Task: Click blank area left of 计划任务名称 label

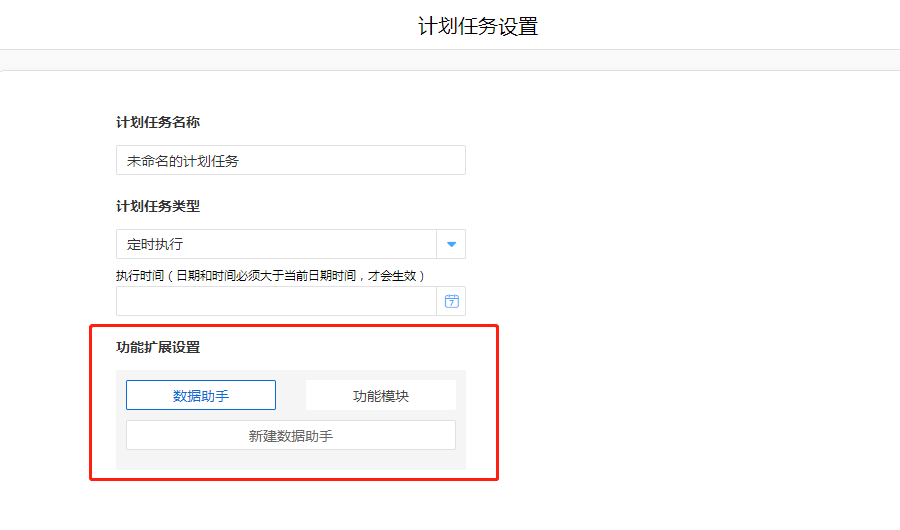Action: pyautogui.click(x=60, y=122)
